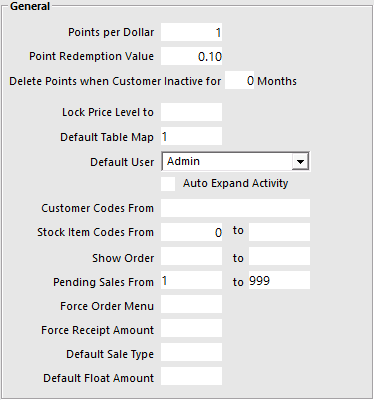Image resolution: width=374 pixels, height=400 pixels.
Task: Click the 'Show Order' label
Action: [123, 258]
